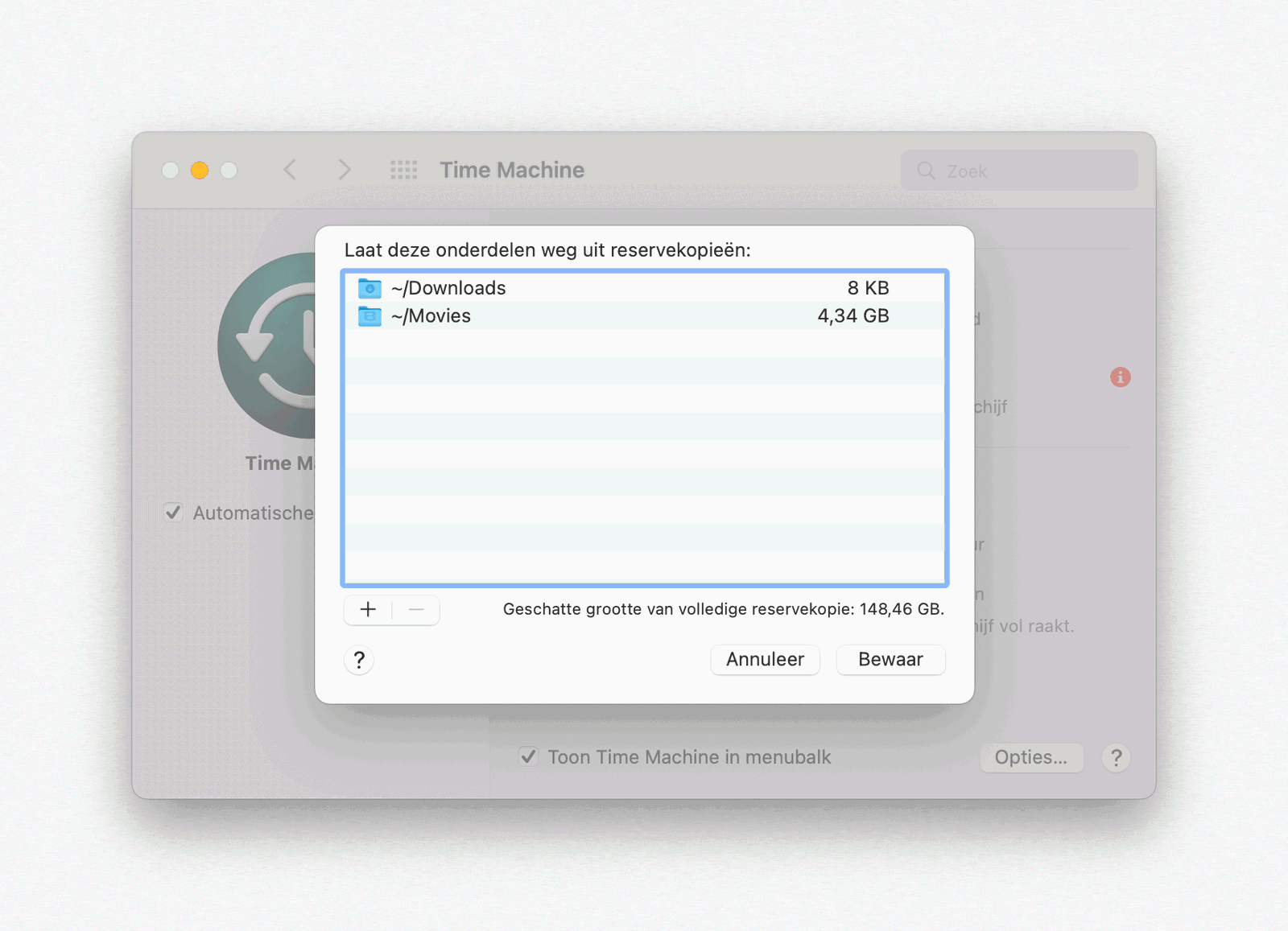Viewport: 1288px width, 931px height.
Task: Toggle automatic backups checkbox
Action: pos(172,513)
